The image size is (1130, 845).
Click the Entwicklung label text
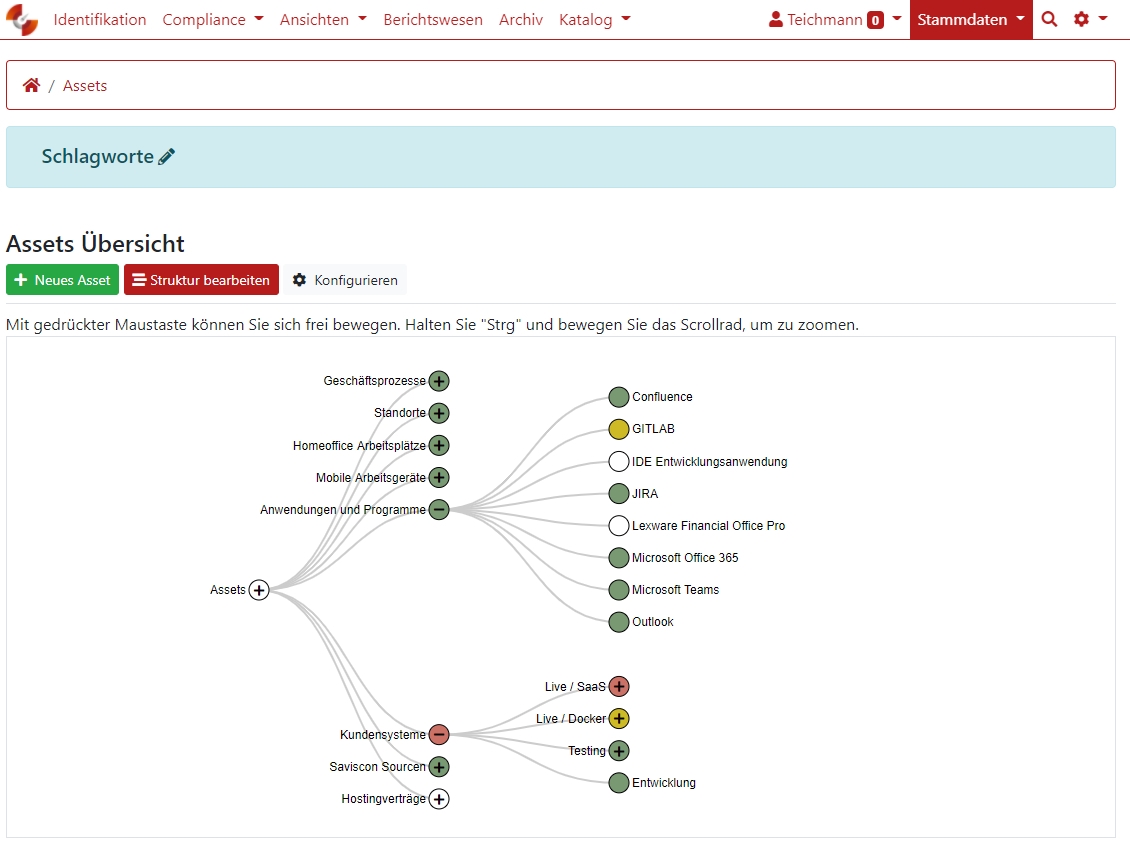664,783
